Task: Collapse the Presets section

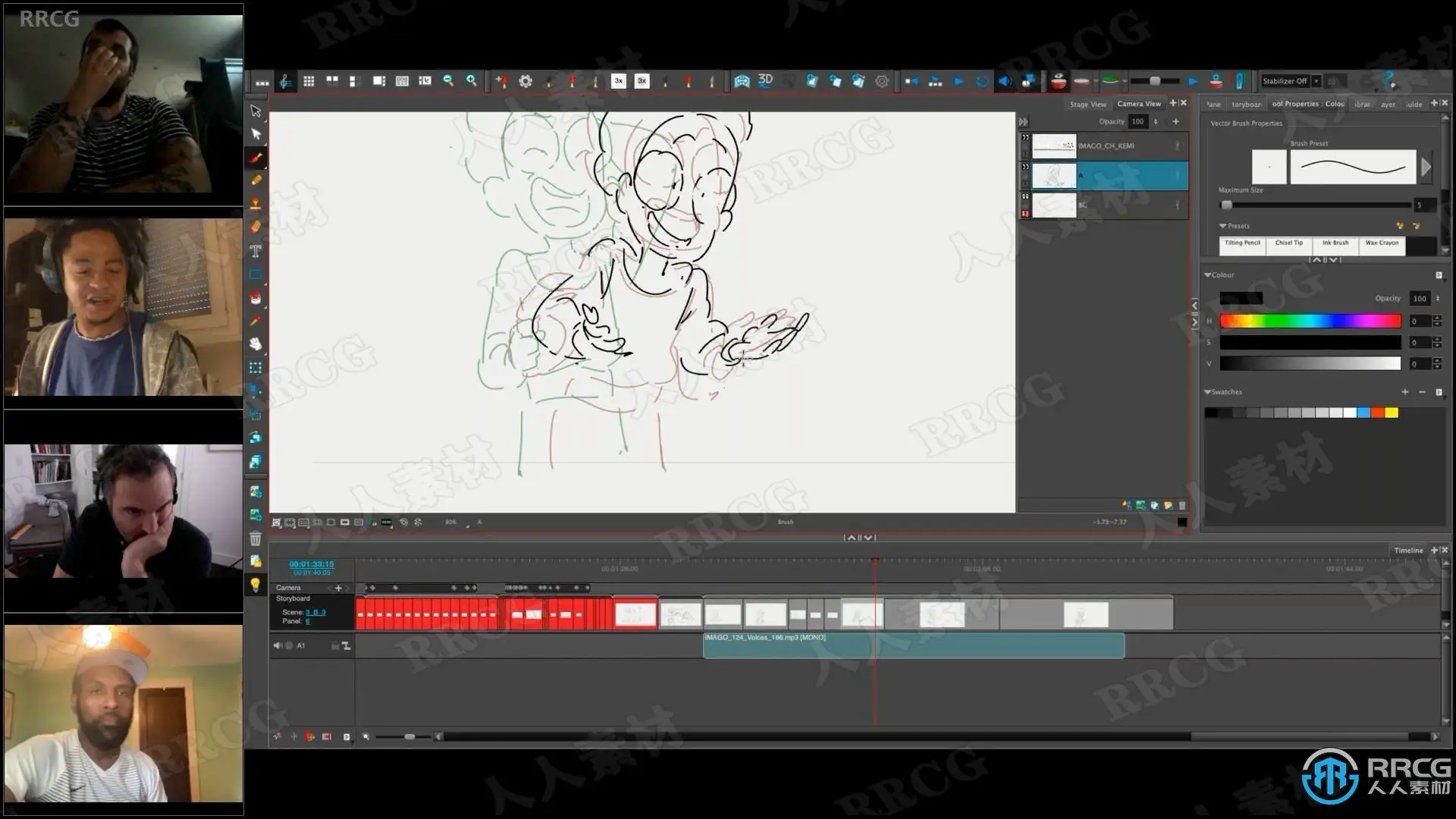Action: click(x=1222, y=226)
